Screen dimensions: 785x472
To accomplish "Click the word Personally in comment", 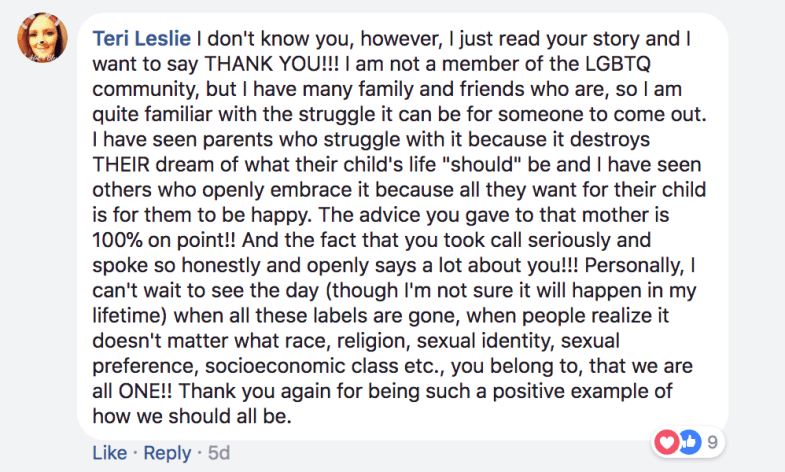I will pyautogui.click(x=634, y=265).
